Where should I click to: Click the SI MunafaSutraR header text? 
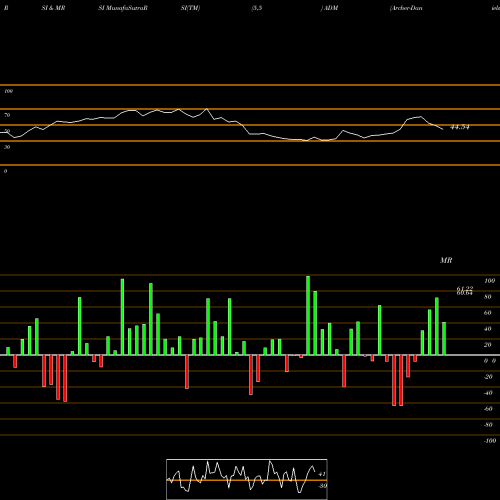(123, 8)
